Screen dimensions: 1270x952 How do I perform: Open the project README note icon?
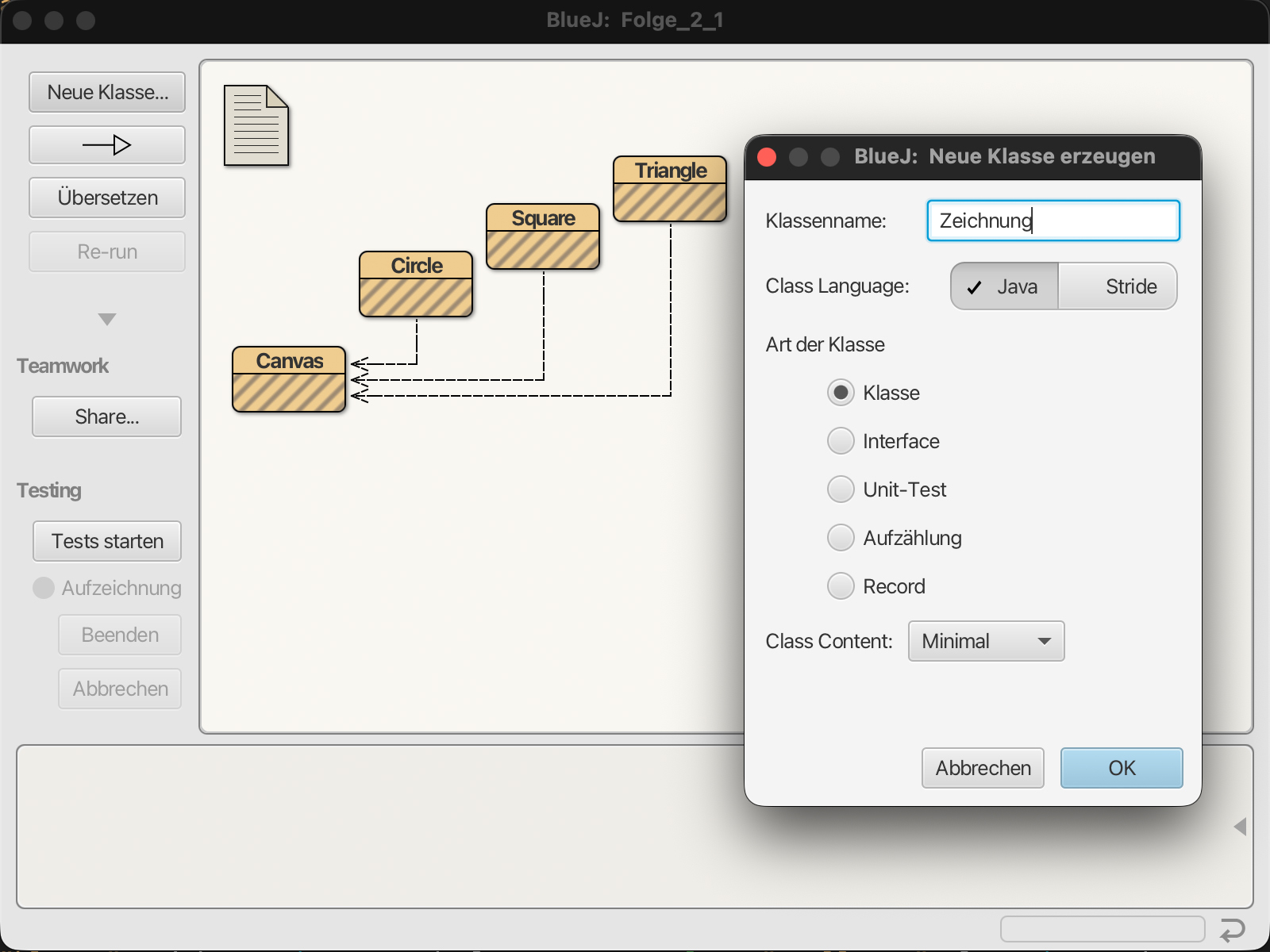[x=256, y=125]
